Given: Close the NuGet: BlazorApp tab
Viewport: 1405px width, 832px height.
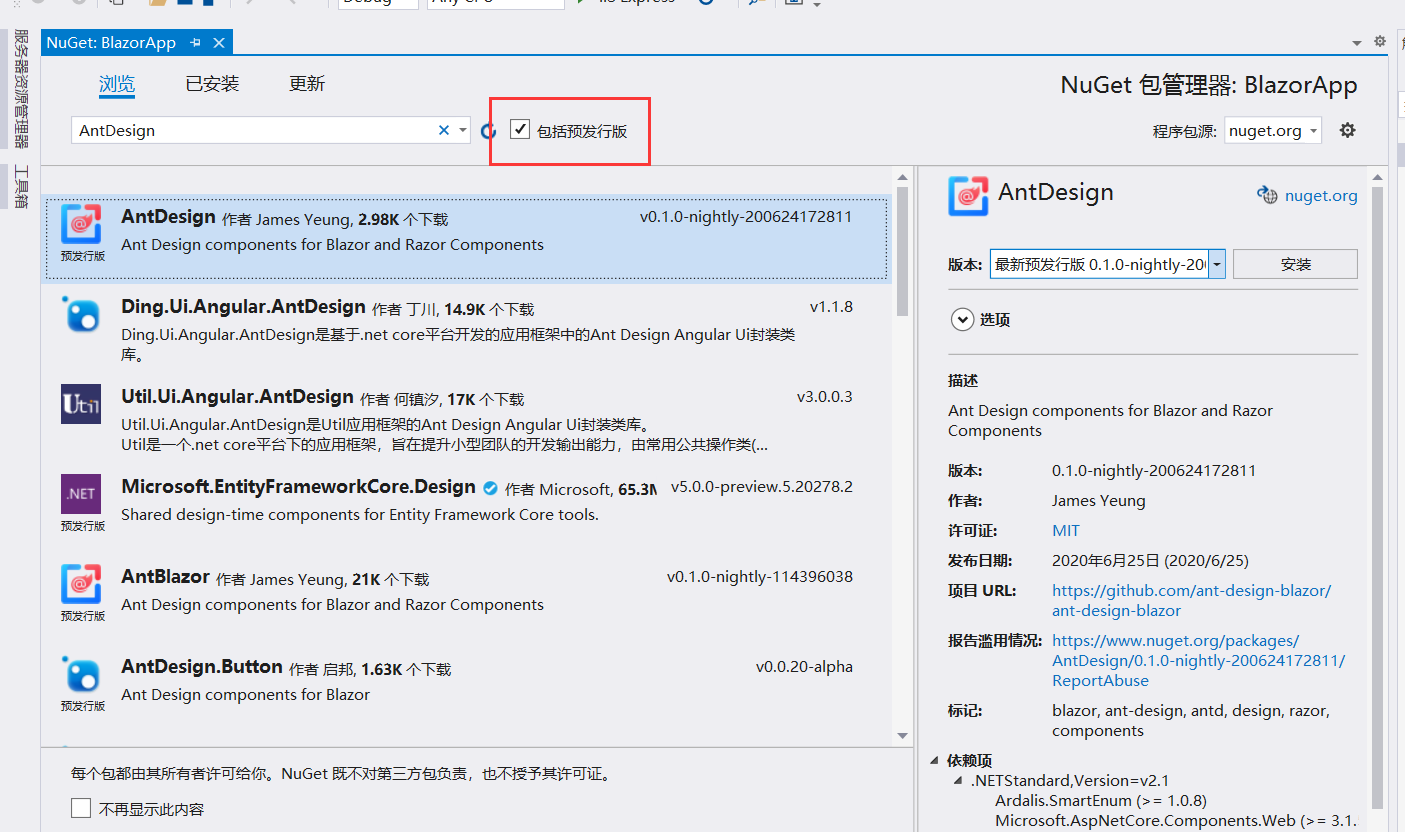Looking at the screenshot, I should click(219, 43).
